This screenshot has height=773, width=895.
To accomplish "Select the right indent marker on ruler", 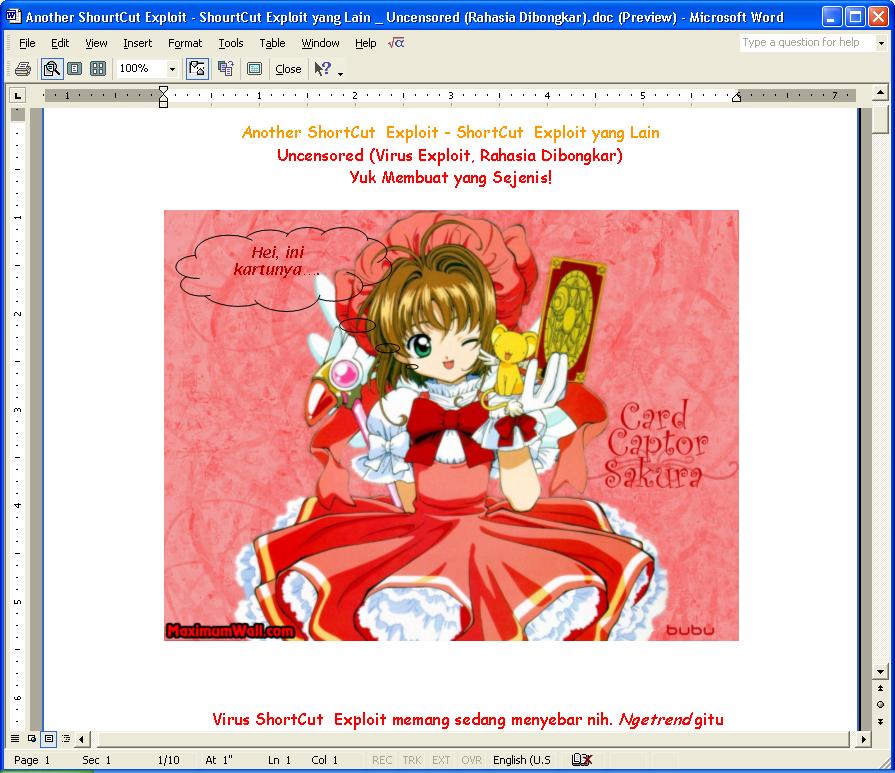I will (736, 97).
